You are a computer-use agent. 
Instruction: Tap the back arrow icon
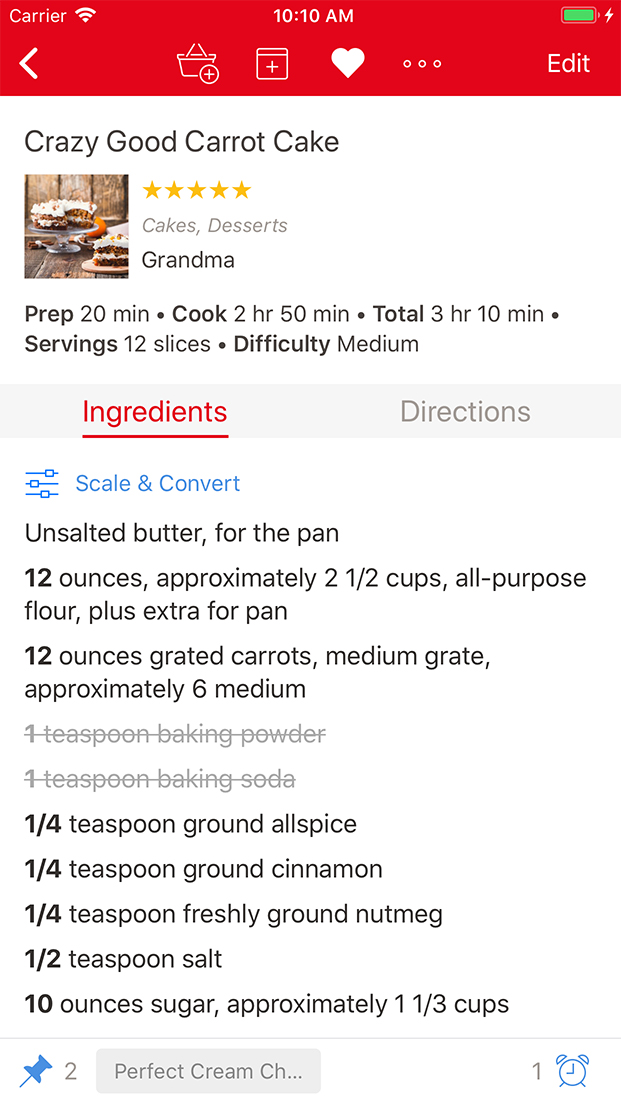pos(30,63)
